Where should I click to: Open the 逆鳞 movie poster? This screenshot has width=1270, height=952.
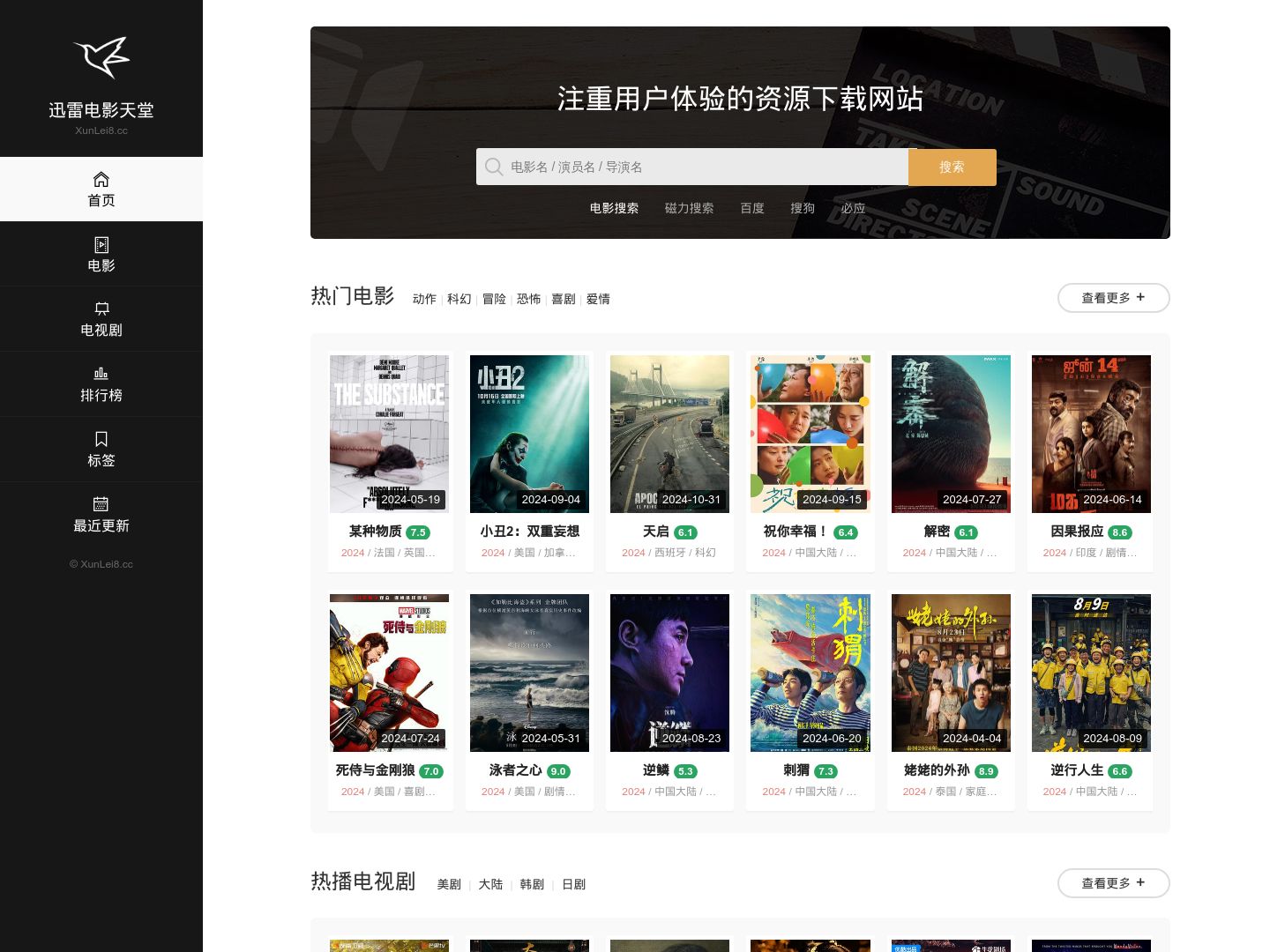click(669, 673)
